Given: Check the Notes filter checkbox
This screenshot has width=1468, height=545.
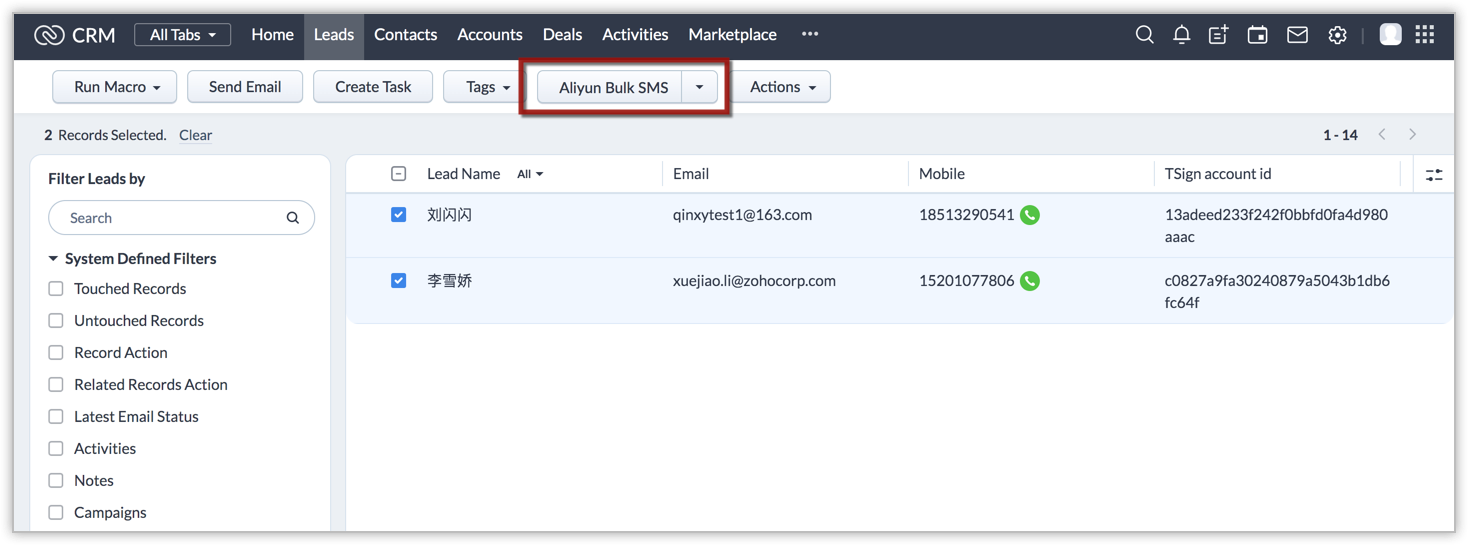Looking at the screenshot, I should (x=56, y=481).
